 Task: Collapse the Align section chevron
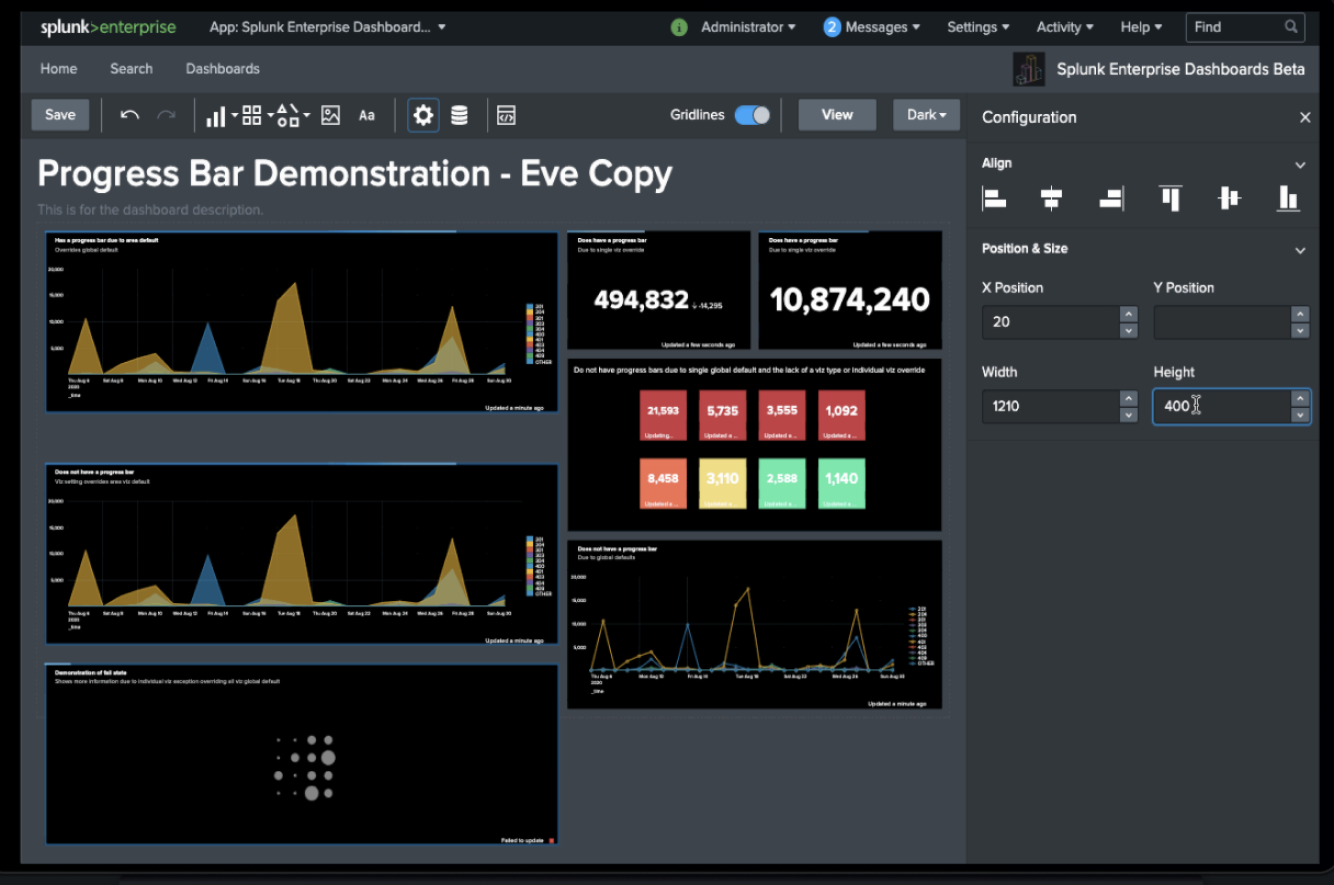1300,165
